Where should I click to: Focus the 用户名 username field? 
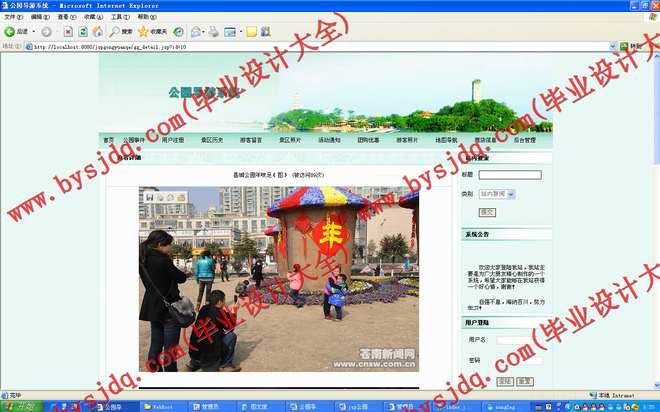pos(519,340)
